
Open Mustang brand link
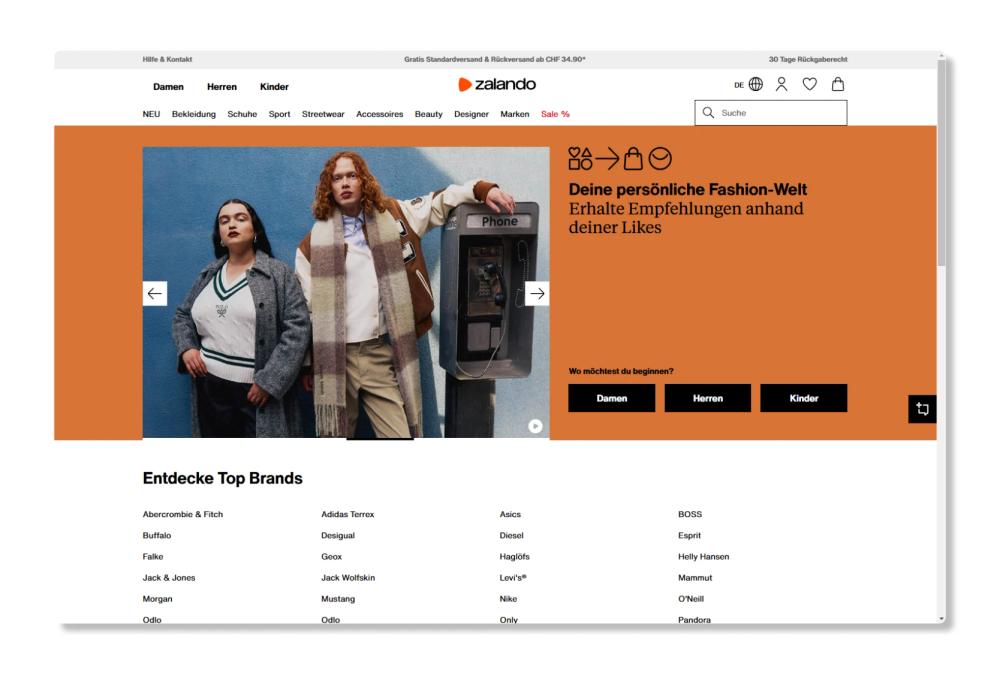[338, 598]
